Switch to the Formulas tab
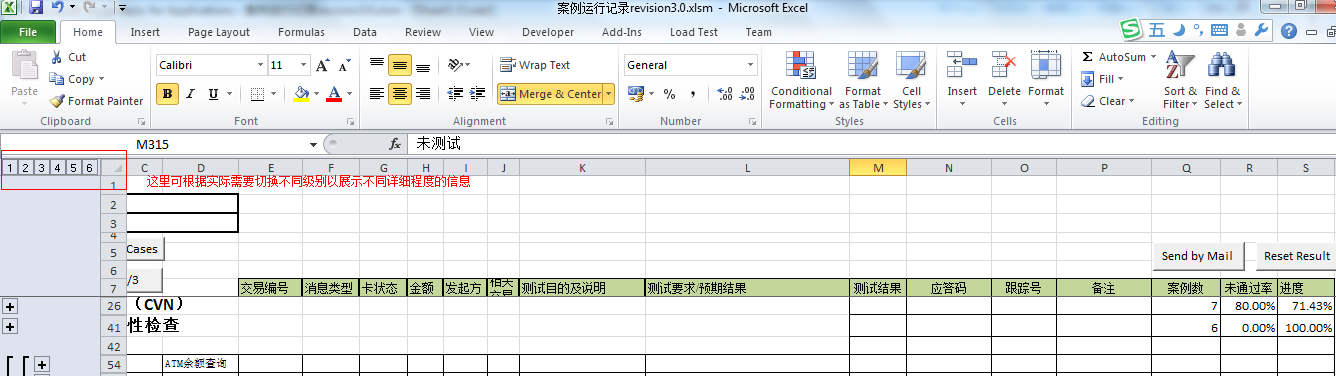Image resolution: width=1336 pixels, height=376 pixels. pos(301,32)
